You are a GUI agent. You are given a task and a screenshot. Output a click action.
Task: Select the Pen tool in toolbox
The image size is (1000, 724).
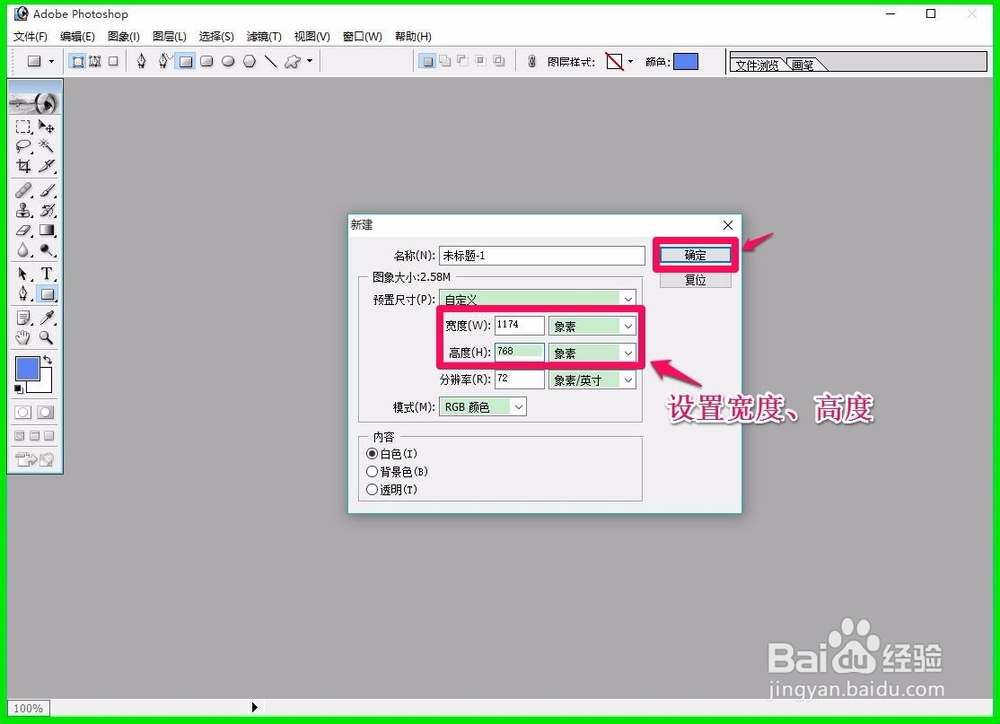coord(23,293)
